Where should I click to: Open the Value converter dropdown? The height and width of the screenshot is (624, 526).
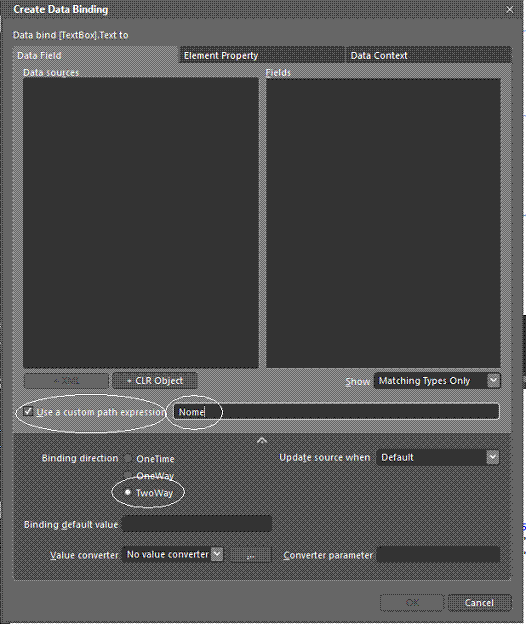click(x=173, y=554)
